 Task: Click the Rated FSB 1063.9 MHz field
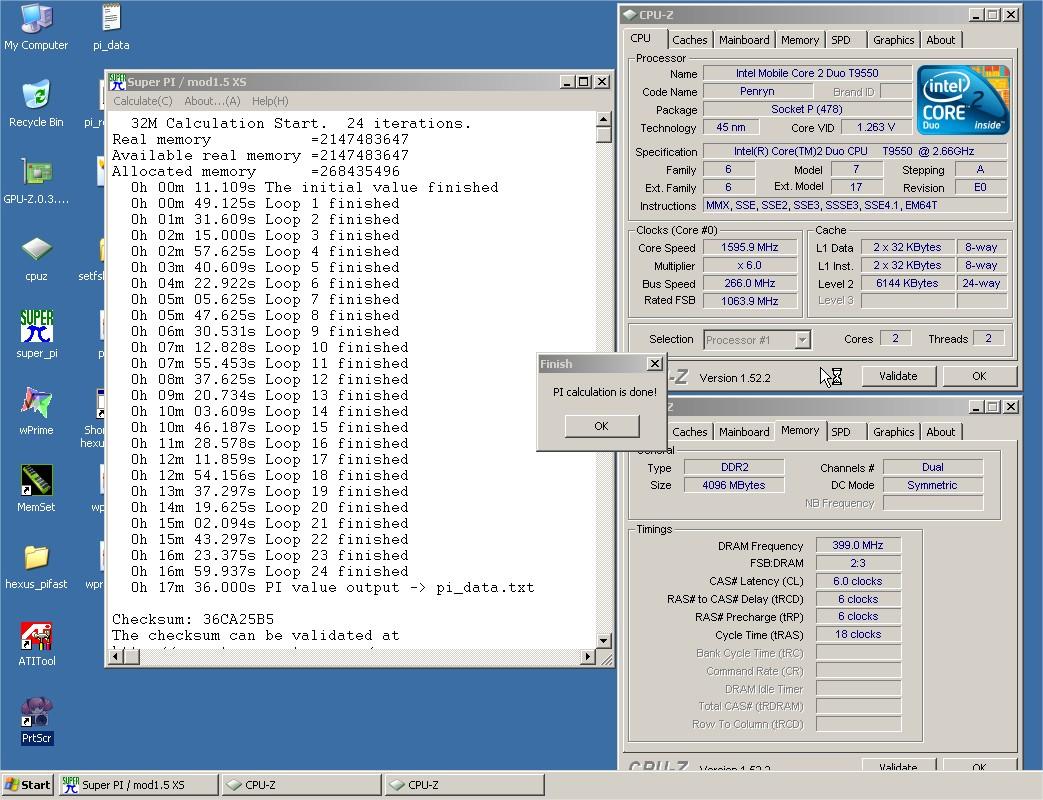(750, 301)
